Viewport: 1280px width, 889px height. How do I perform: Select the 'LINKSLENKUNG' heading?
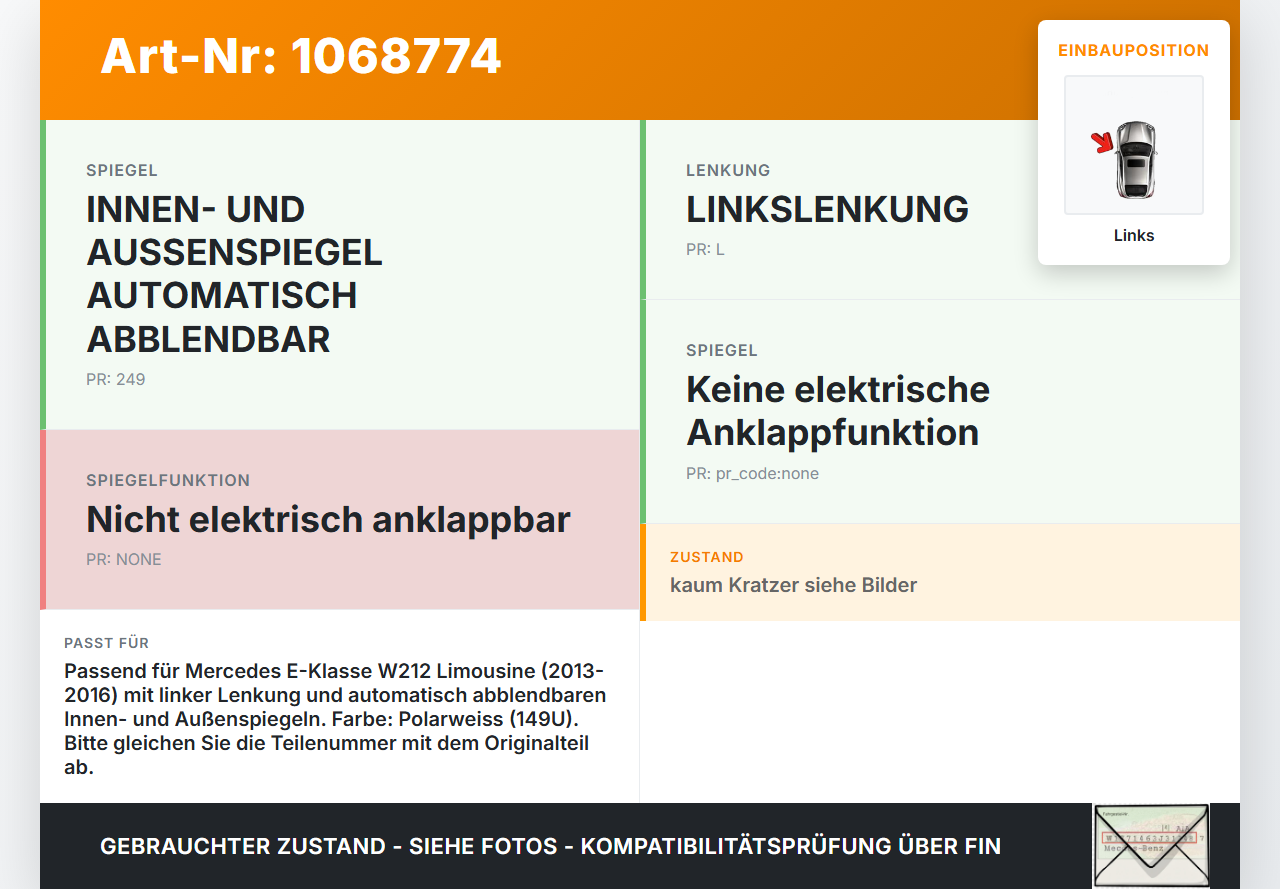[x=827, y=209]
